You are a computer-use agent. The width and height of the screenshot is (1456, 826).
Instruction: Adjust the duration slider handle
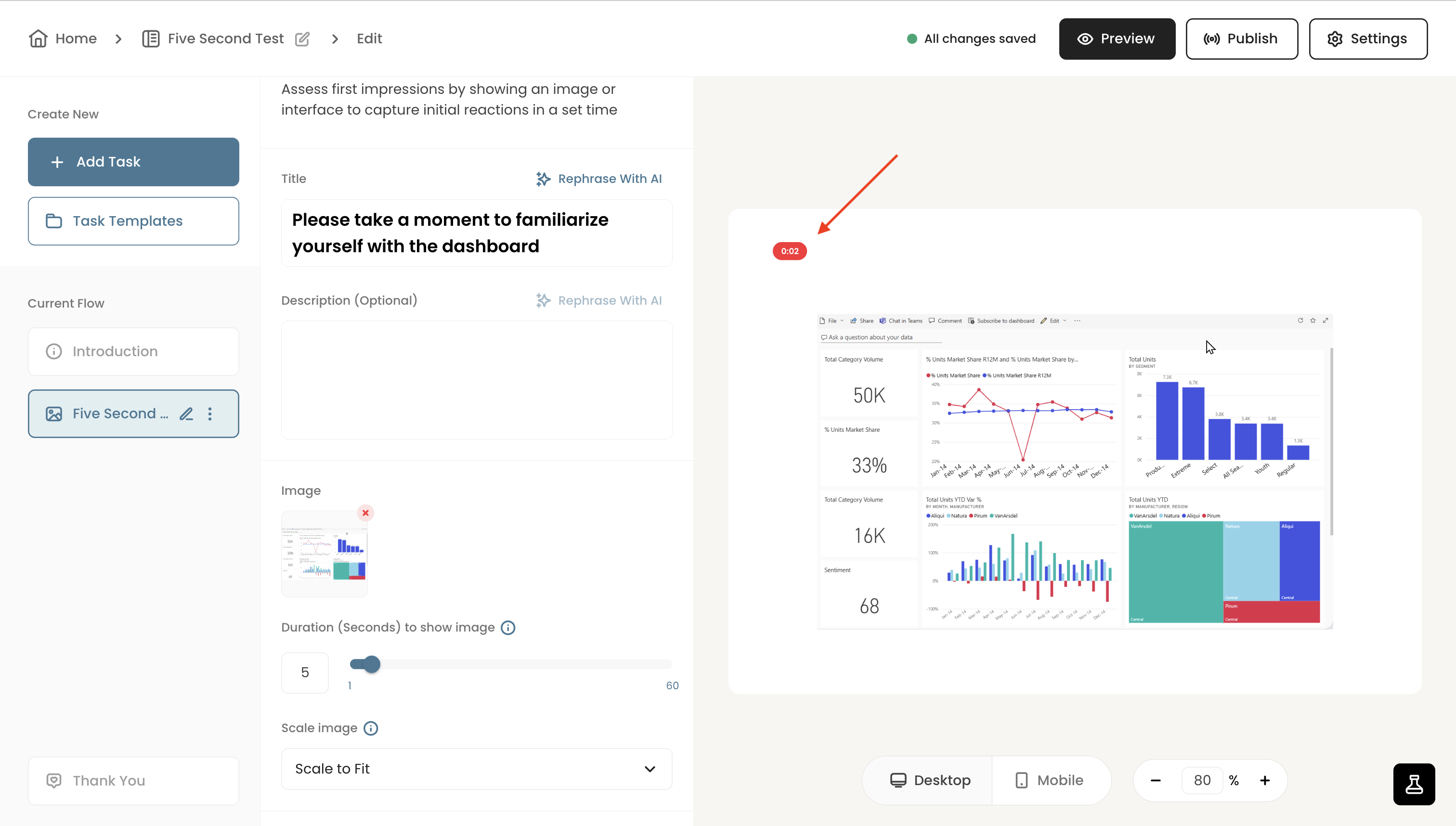point(372,664)
